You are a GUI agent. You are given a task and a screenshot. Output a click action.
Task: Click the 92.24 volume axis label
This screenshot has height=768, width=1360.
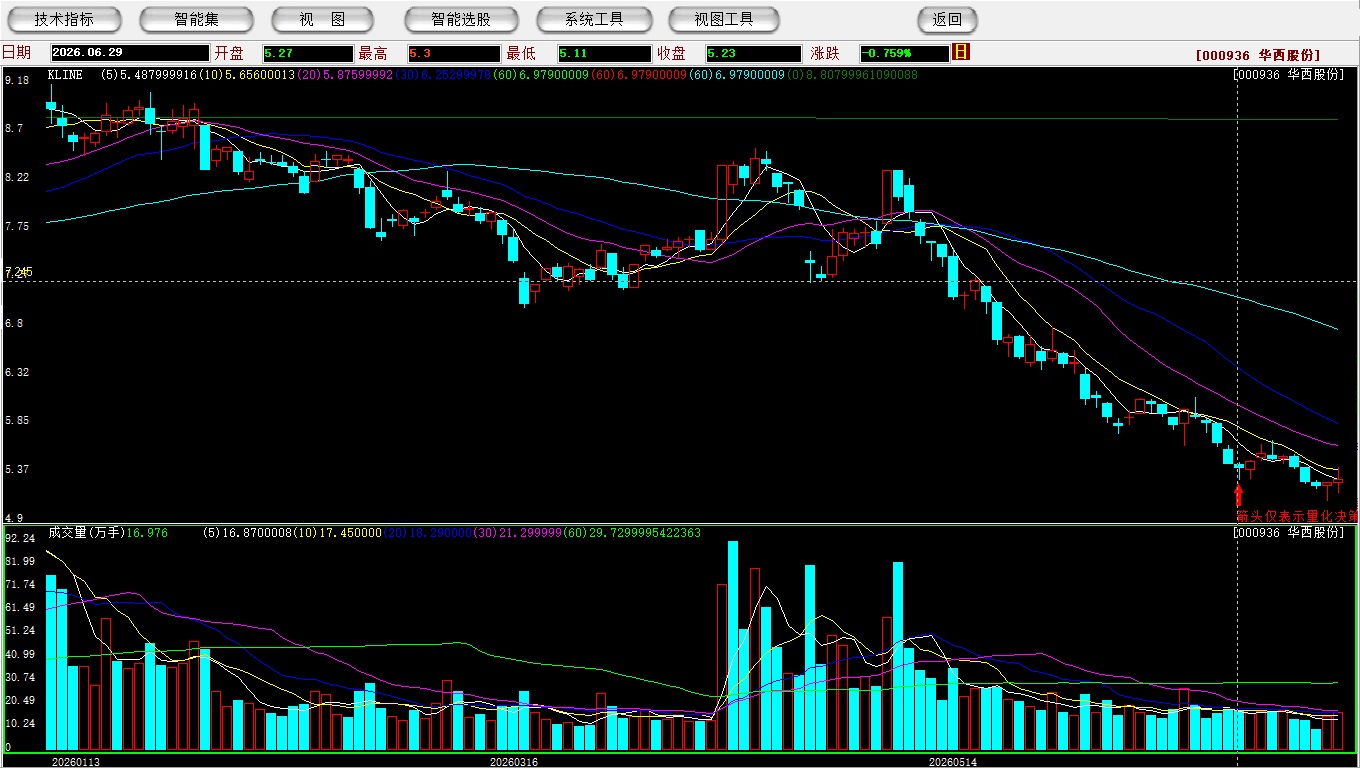pos(20,538)
